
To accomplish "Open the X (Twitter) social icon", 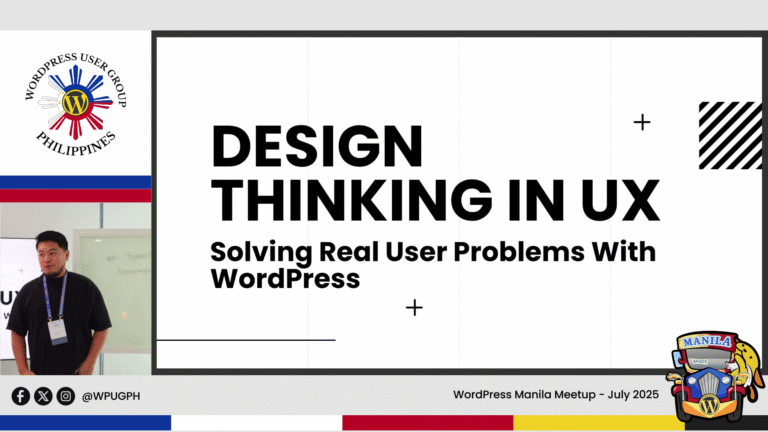I will [x=43, y=396].
